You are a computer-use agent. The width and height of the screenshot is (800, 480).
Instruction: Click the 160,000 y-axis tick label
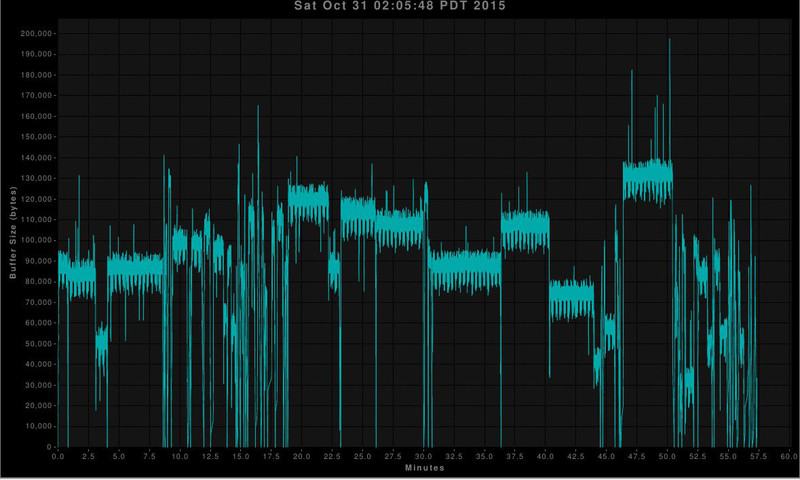[x=36, y=116]
